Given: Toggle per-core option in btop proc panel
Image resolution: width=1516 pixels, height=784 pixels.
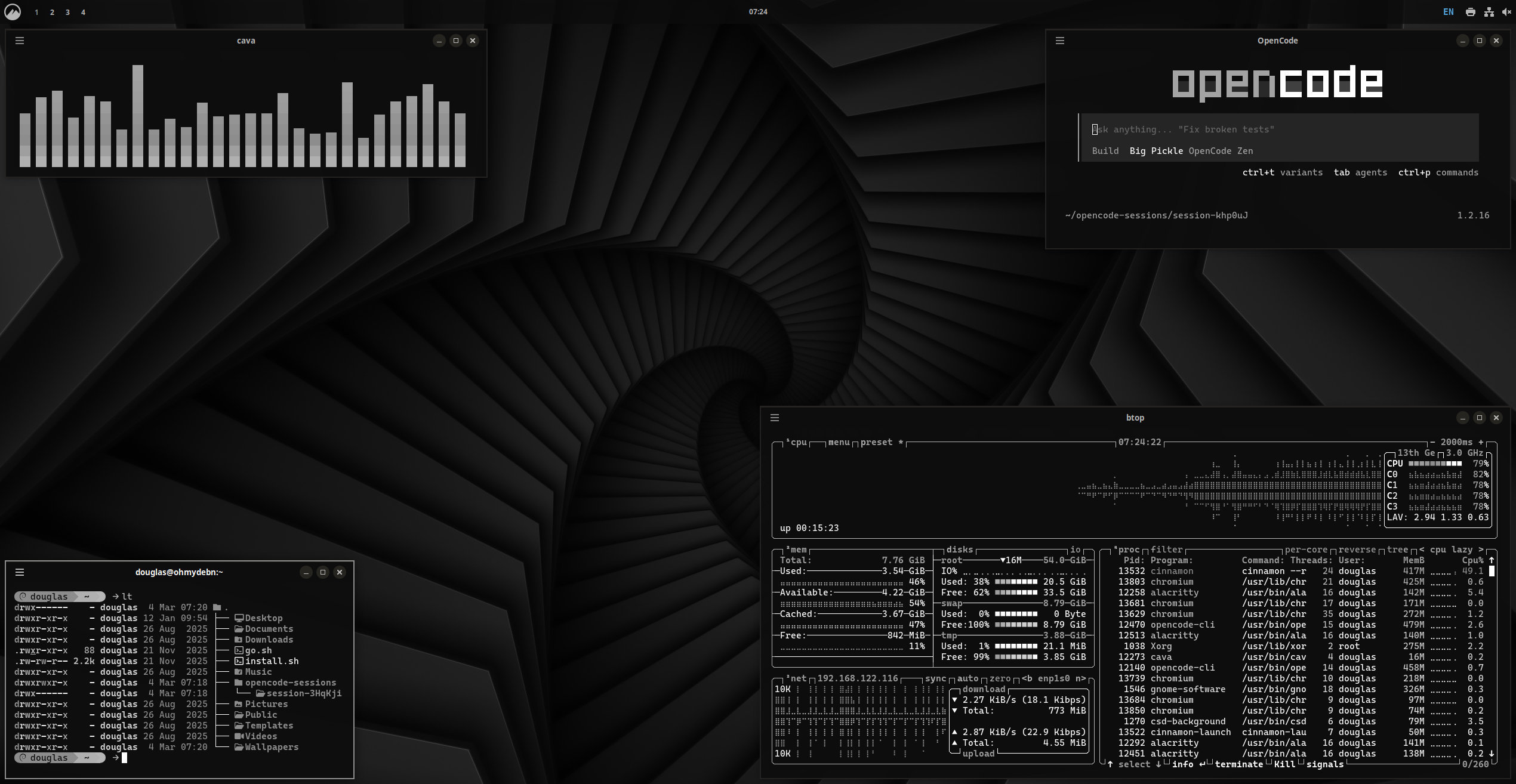Looking at the screenshot, I should pyautogui.click(x=1306, y=550).
